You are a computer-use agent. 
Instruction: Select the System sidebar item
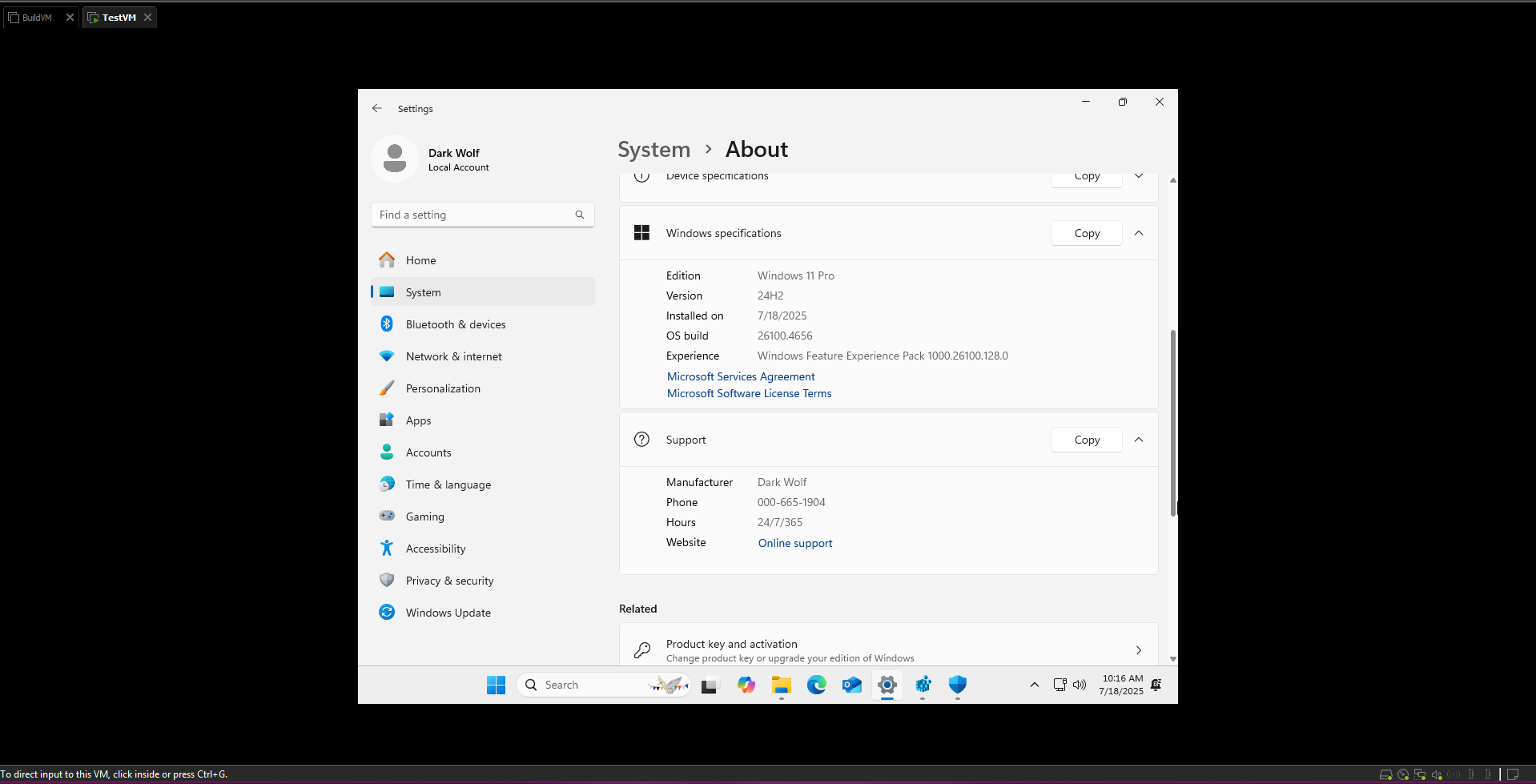tap(483, 292)
